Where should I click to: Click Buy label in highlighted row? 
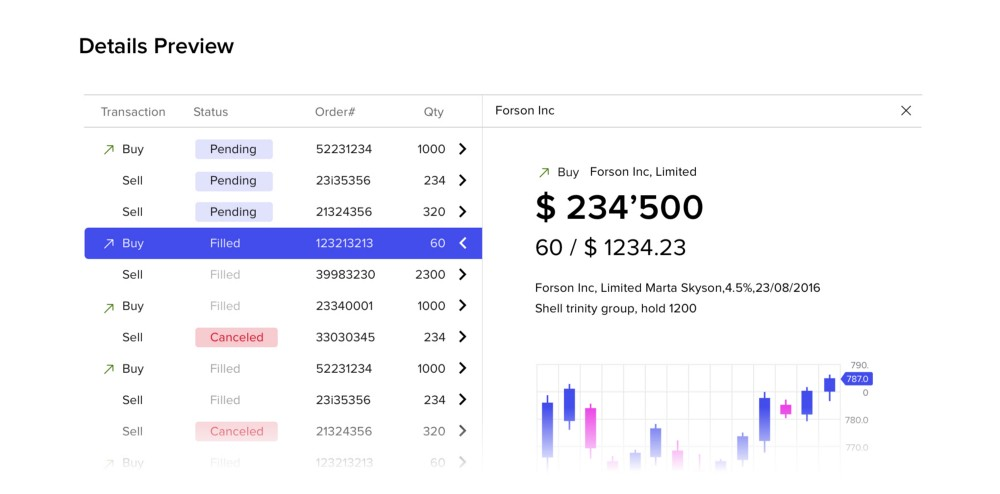tap(133, 243)
